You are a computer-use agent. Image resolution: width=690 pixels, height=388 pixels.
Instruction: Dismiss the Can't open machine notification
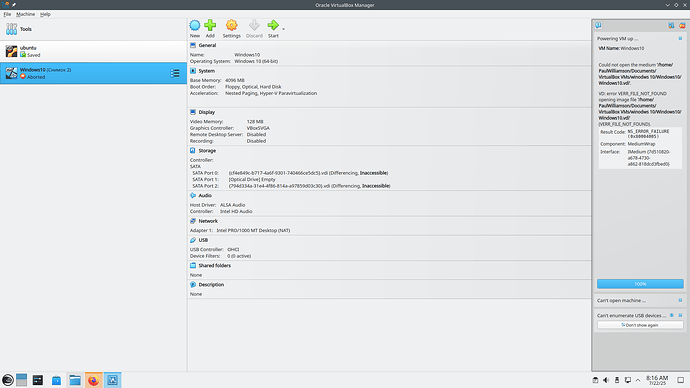coord(680,300)
